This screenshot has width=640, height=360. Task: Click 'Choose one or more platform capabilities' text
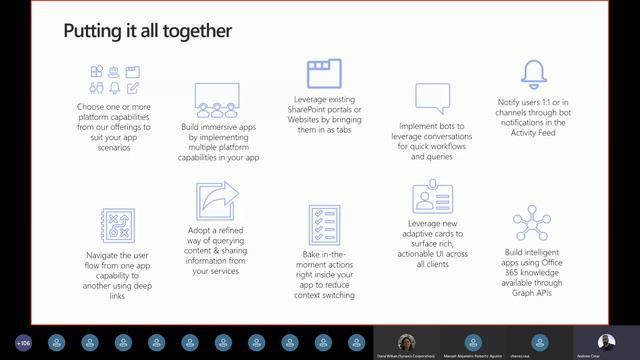(114, 127)
